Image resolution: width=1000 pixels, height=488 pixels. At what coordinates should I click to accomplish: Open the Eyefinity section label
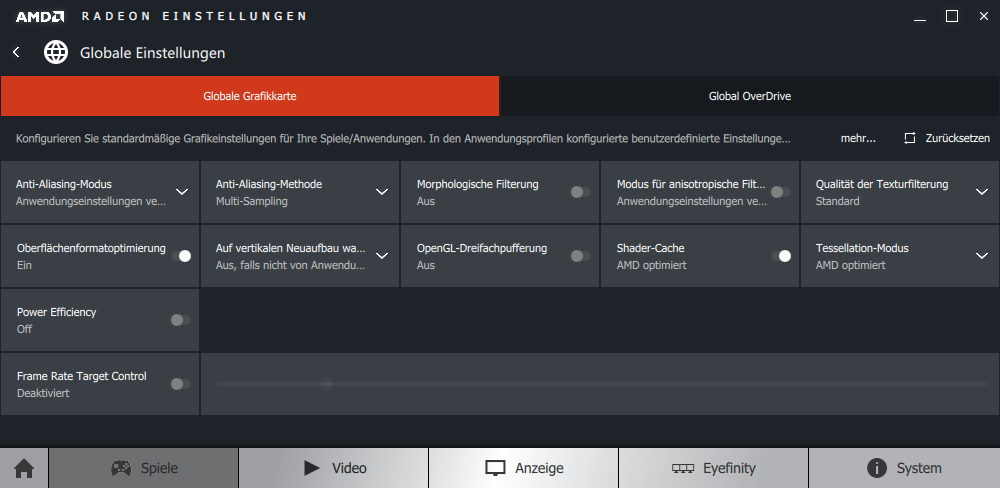coord(729,468)
